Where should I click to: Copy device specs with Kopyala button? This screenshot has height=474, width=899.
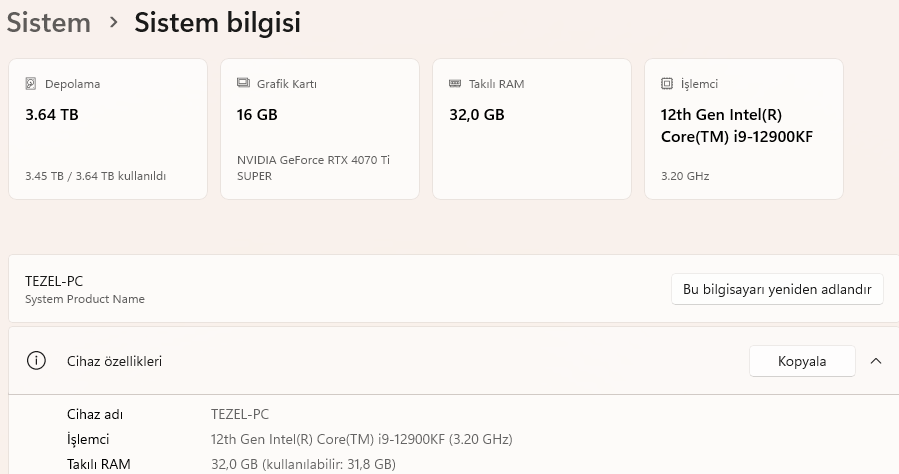pos(802,361)
